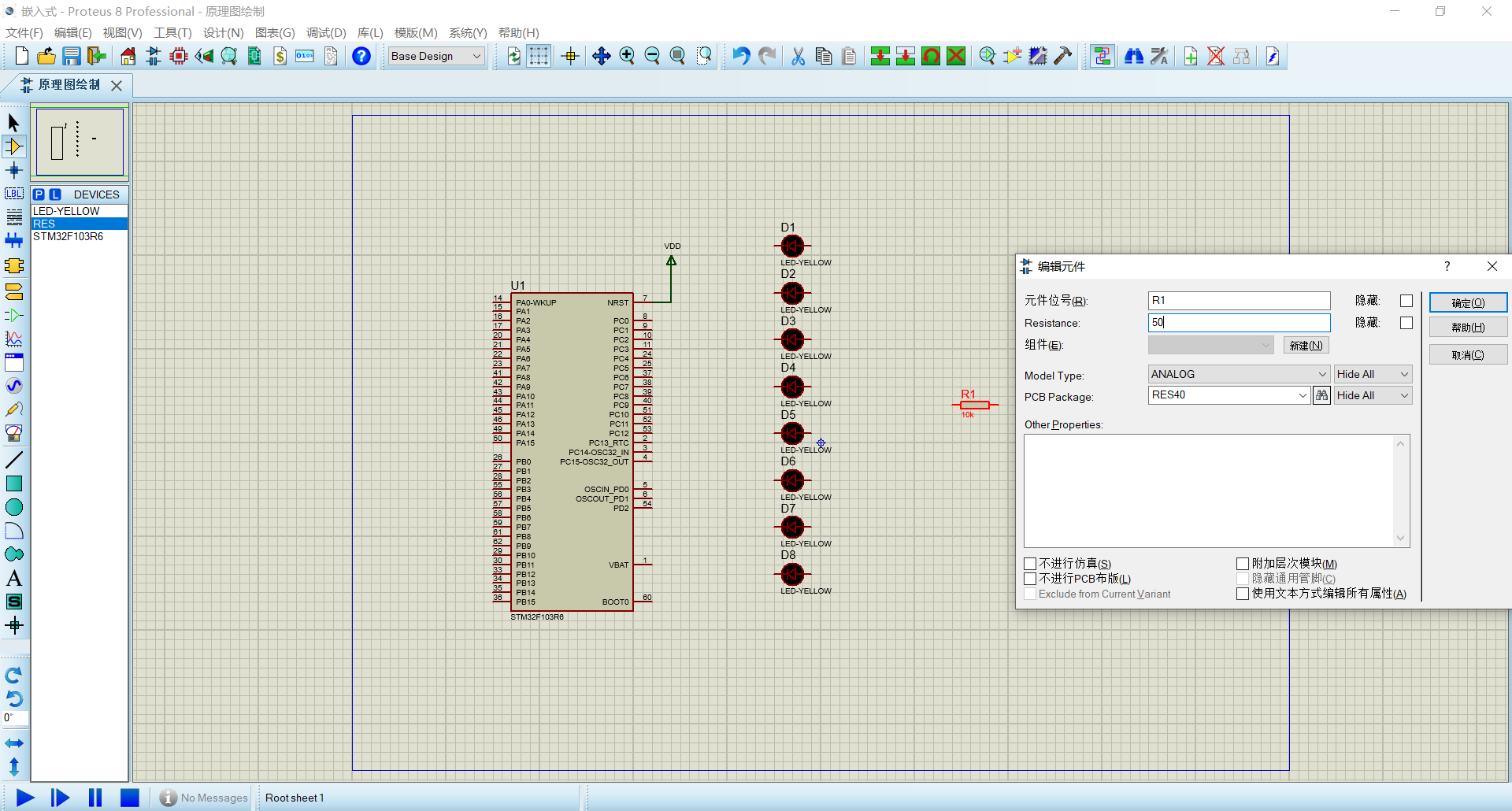This screenshot has height=811, width=1512.
Task: Select the Component mode tool
Action: click(x=14, y=146)
